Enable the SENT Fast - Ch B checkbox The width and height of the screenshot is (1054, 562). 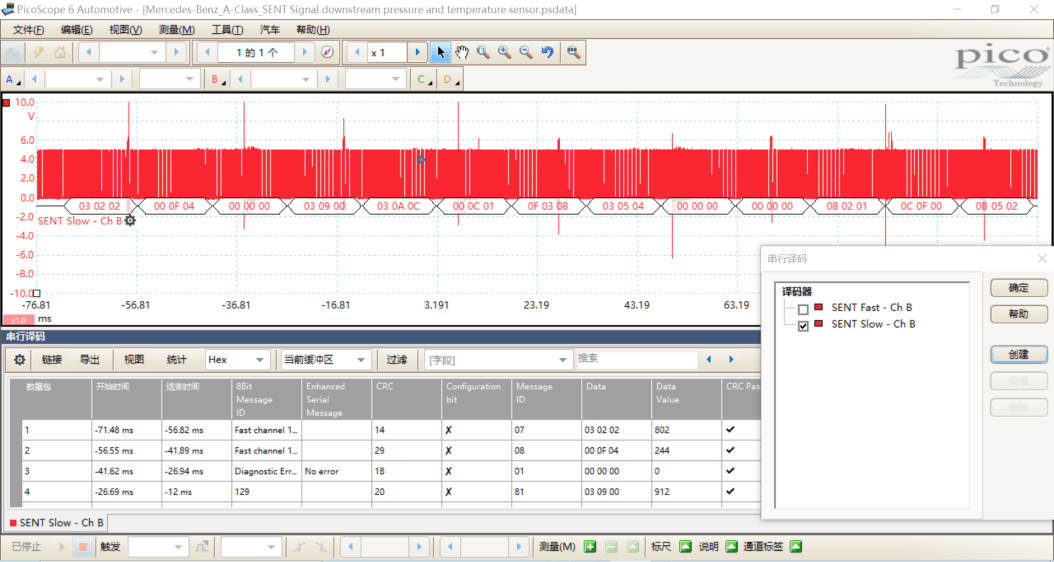[x=803, y=310]
